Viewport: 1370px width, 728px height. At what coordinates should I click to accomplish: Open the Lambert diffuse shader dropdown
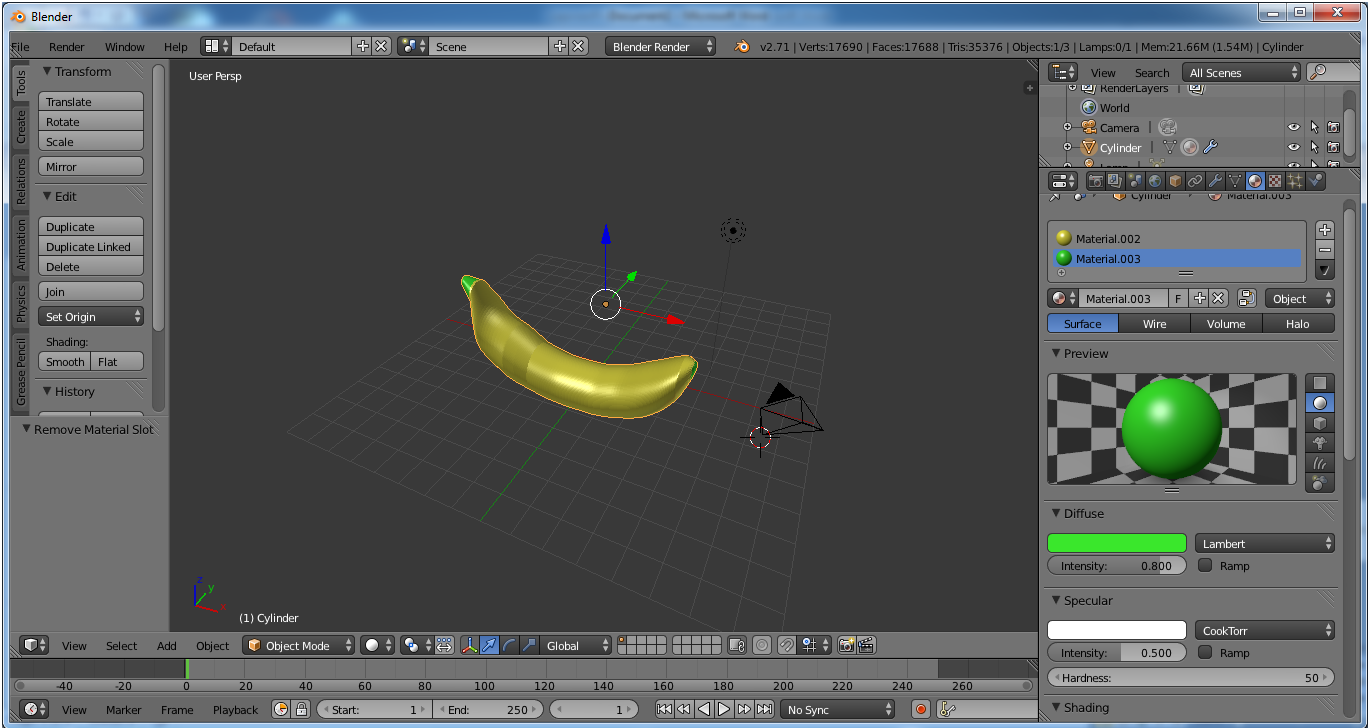coord(1265,543)
